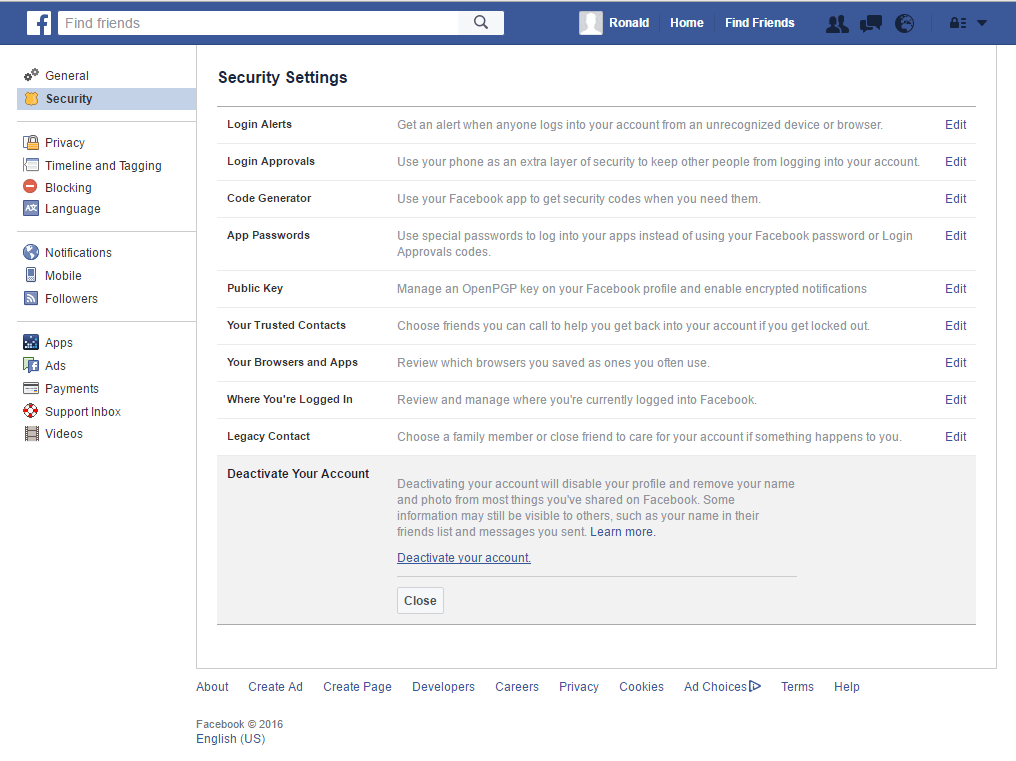
Task: Open the notifications globe icon
Action: 905,24
